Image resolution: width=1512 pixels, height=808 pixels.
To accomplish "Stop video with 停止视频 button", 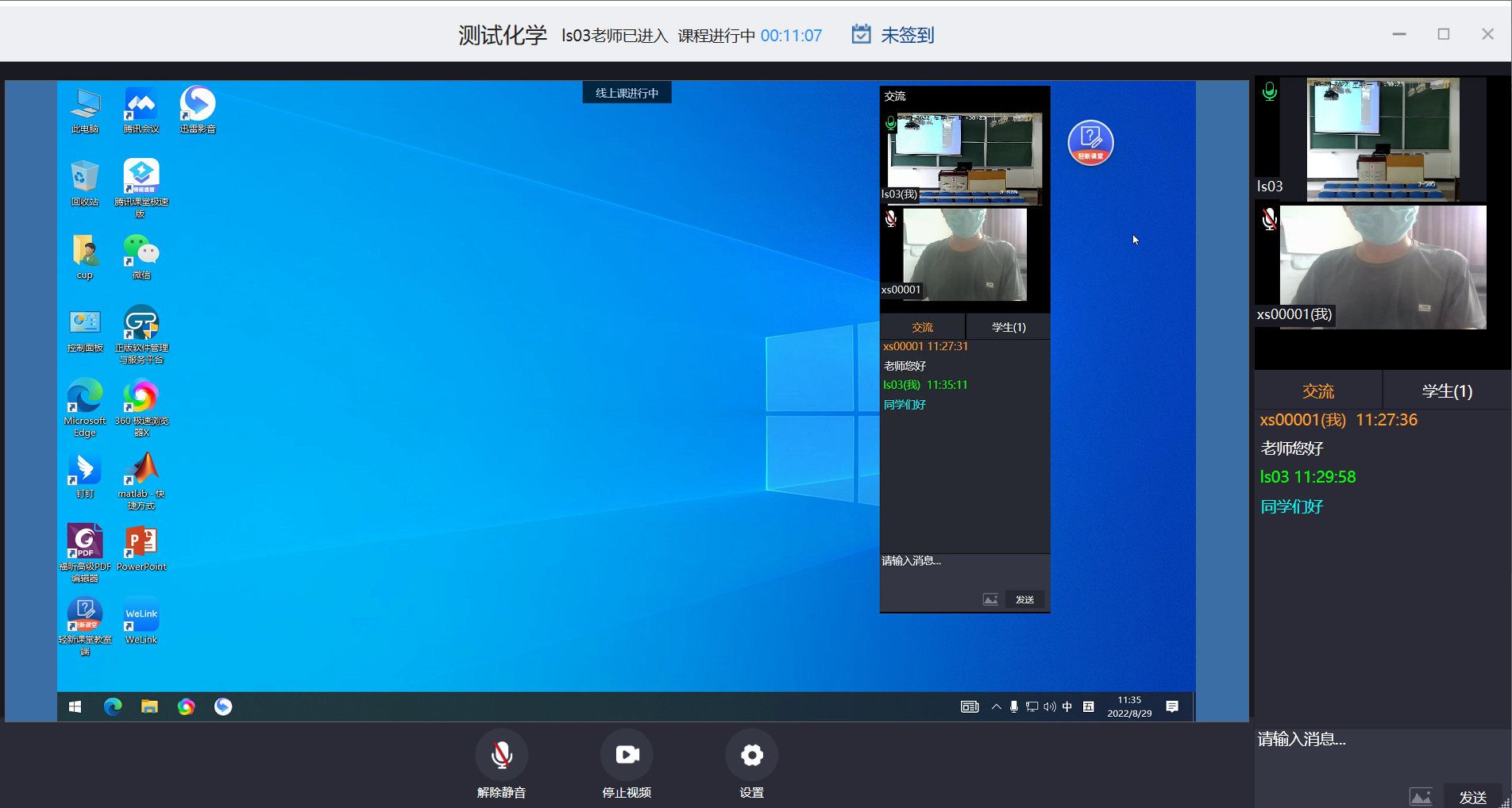I will point(627,756).
